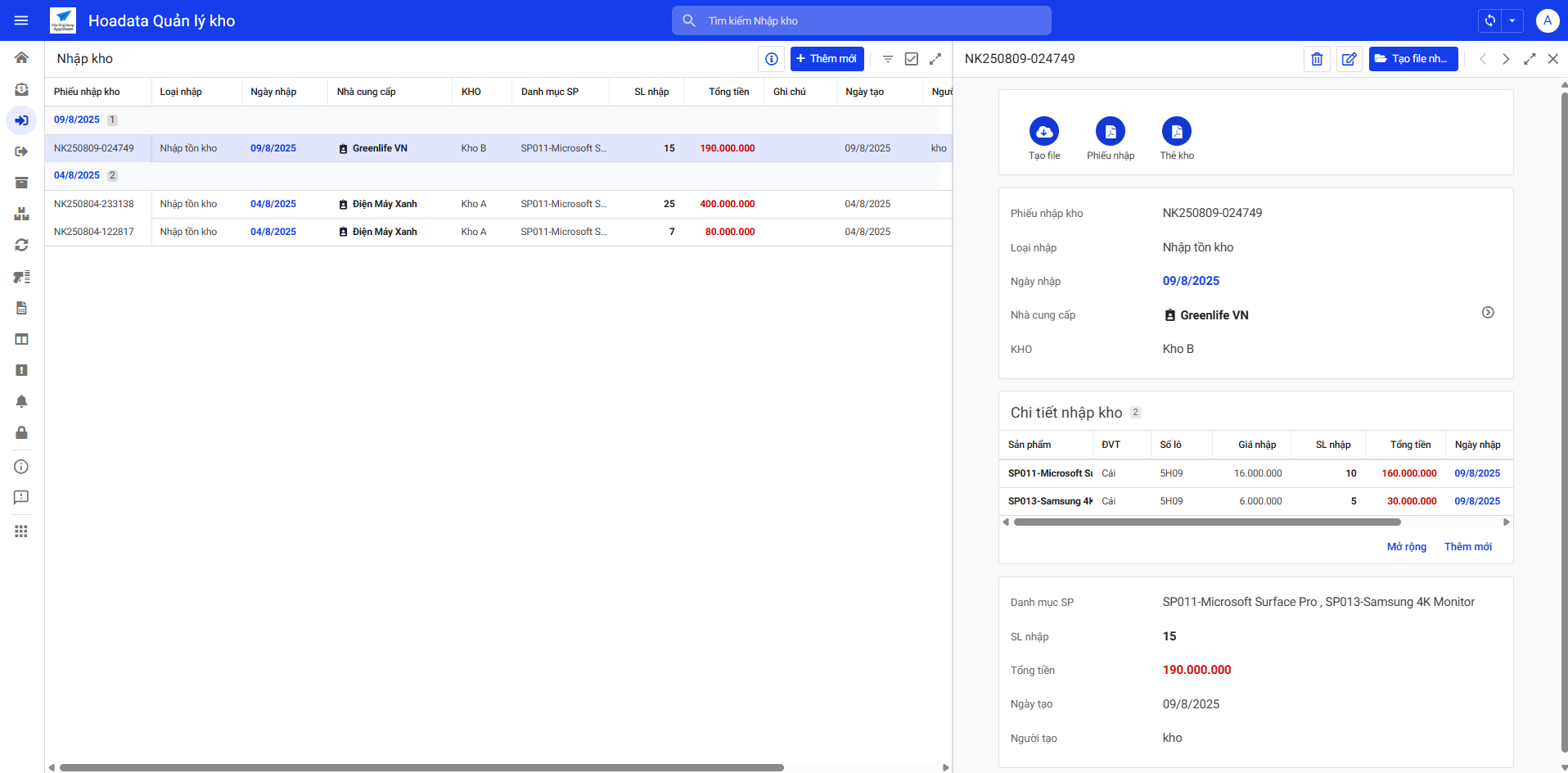Open the padlock sidebar icon
1568x773 pixels.
pyautogui.click(x=21, y=432)
